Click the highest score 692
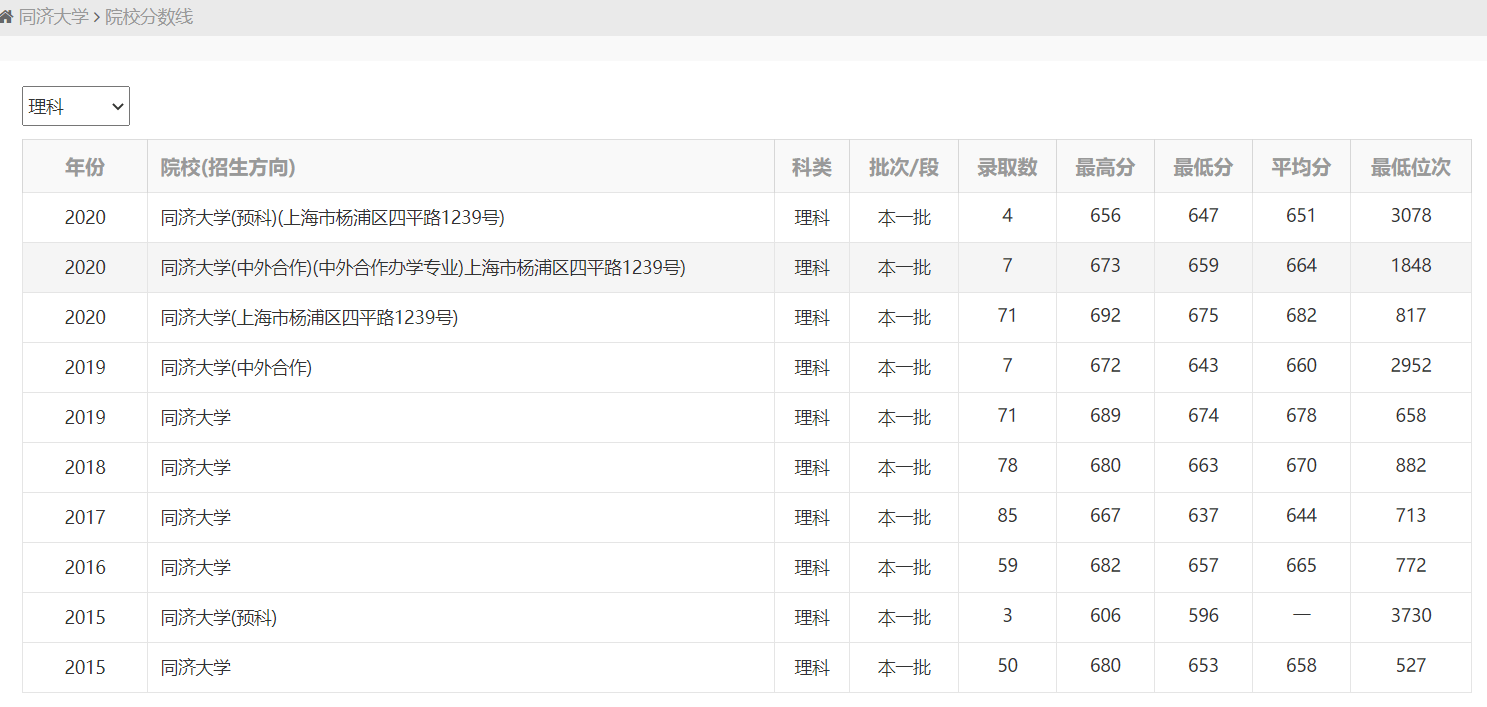Screen dimensions: 1487x707 click(1105, 315)
